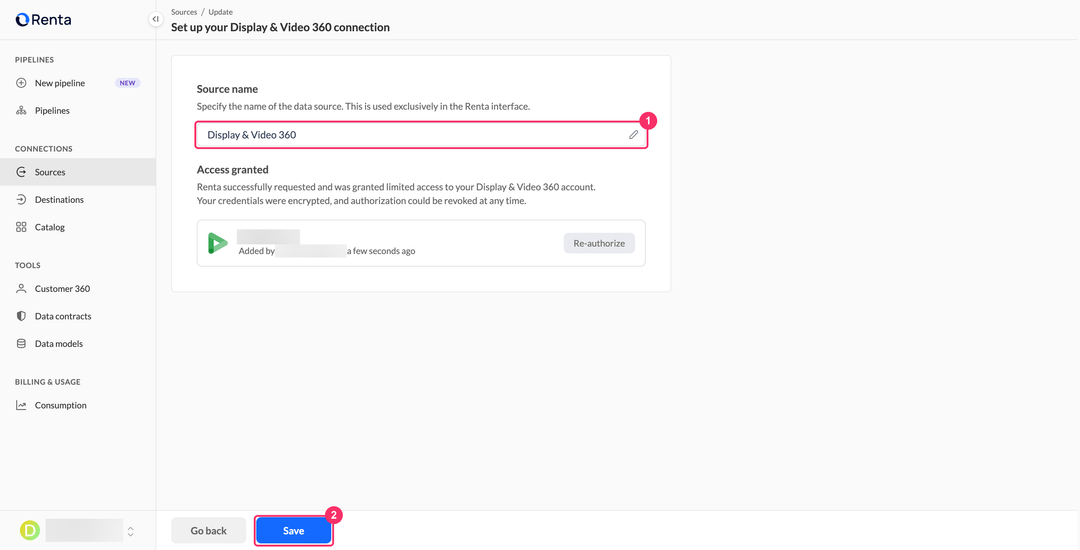This screenshot has width=1080, height=550.
Task: Open Destinations in the sidebar
Action: 78,200
